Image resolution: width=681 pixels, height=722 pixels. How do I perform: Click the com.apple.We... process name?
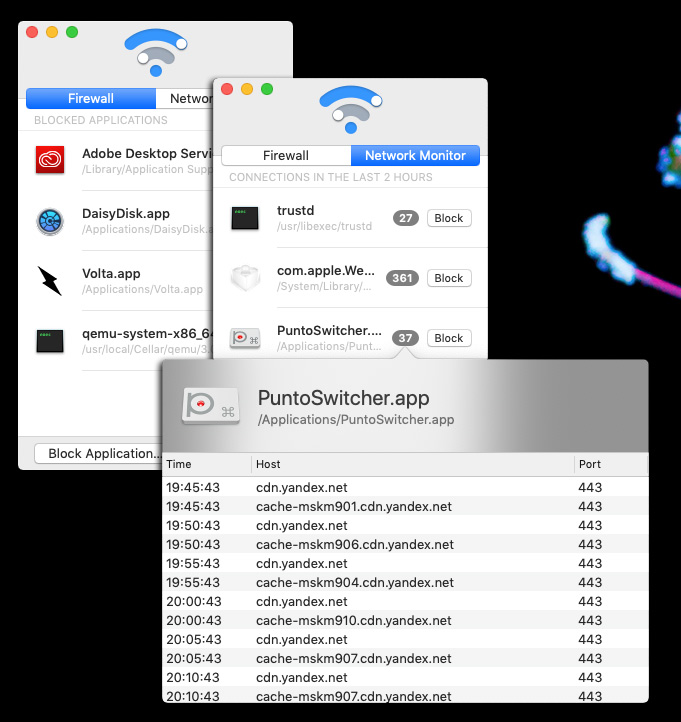[x=326, y=270]
